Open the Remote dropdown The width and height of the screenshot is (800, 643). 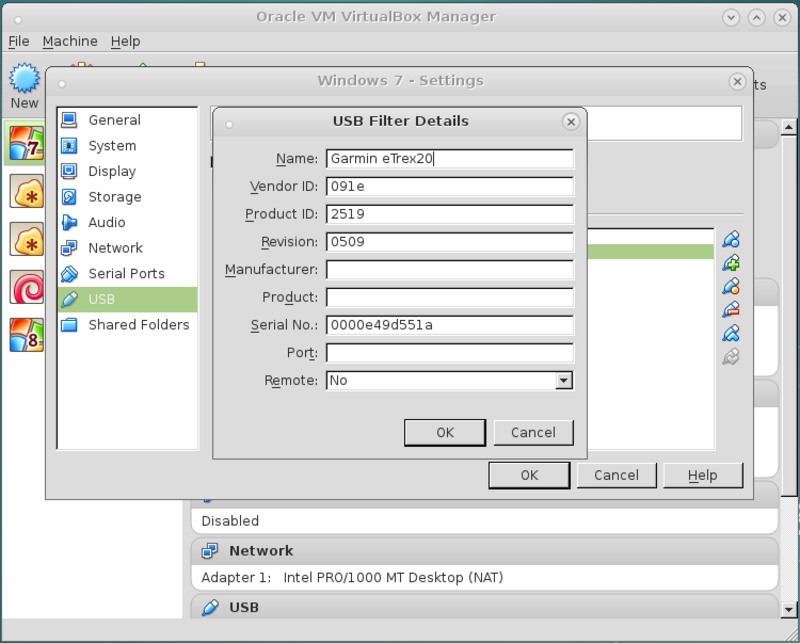point(449,380)
